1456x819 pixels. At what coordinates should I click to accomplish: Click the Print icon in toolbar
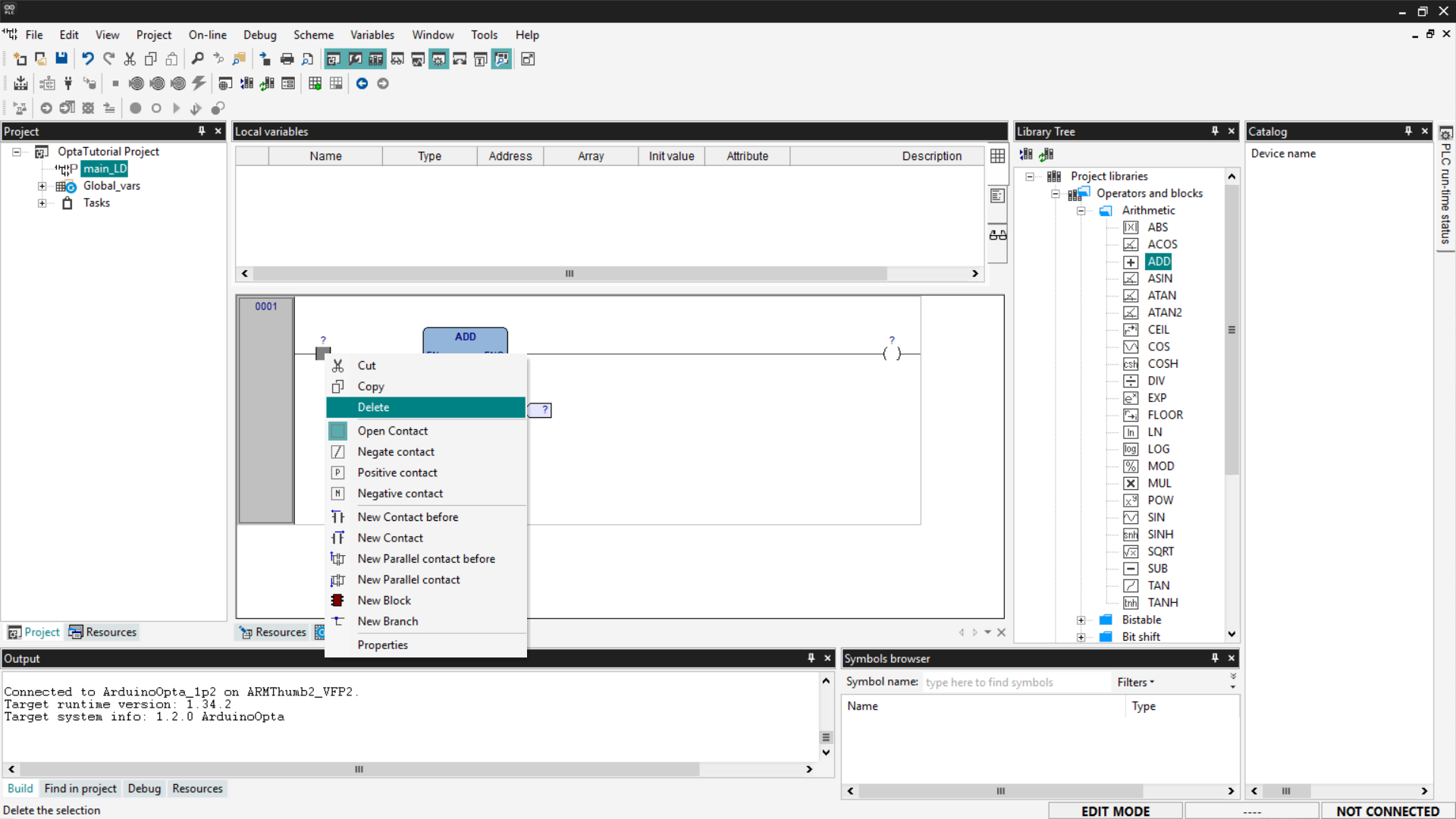287,59
